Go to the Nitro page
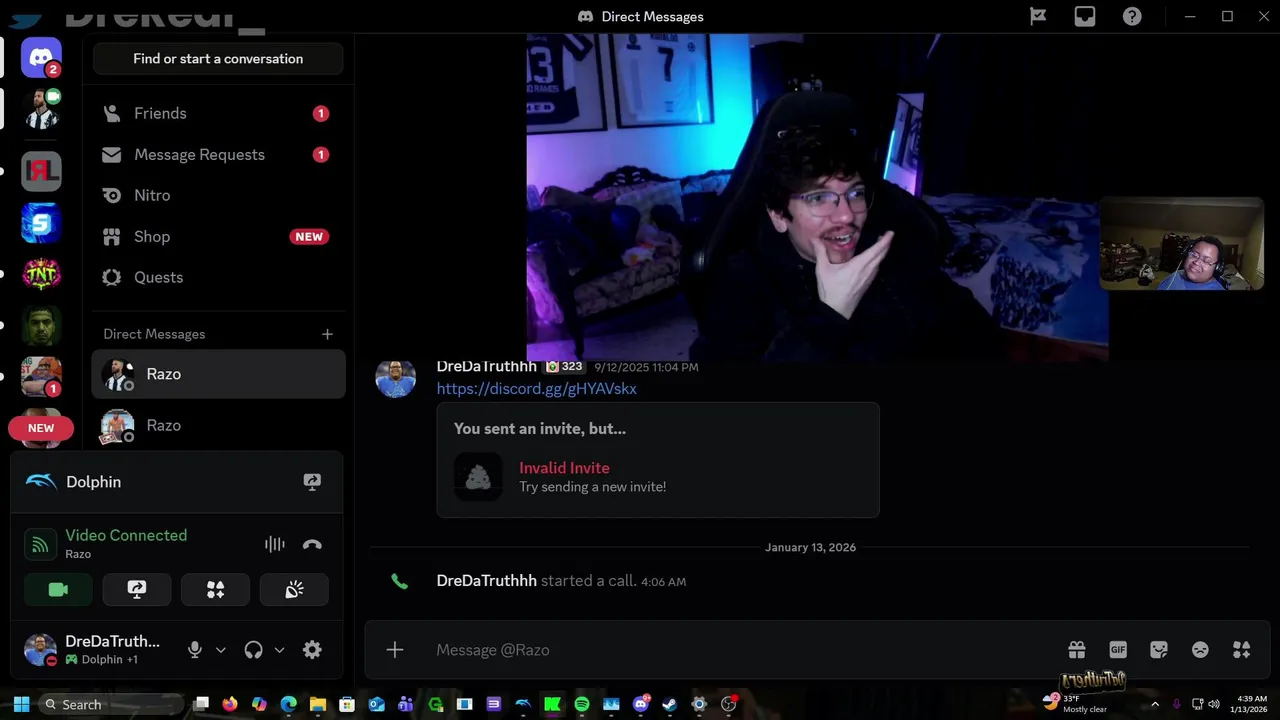 [x=218, y=195]
